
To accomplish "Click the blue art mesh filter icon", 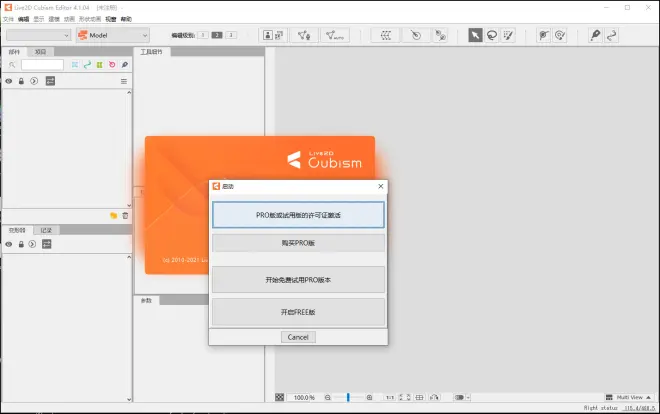I will point(75,65).
